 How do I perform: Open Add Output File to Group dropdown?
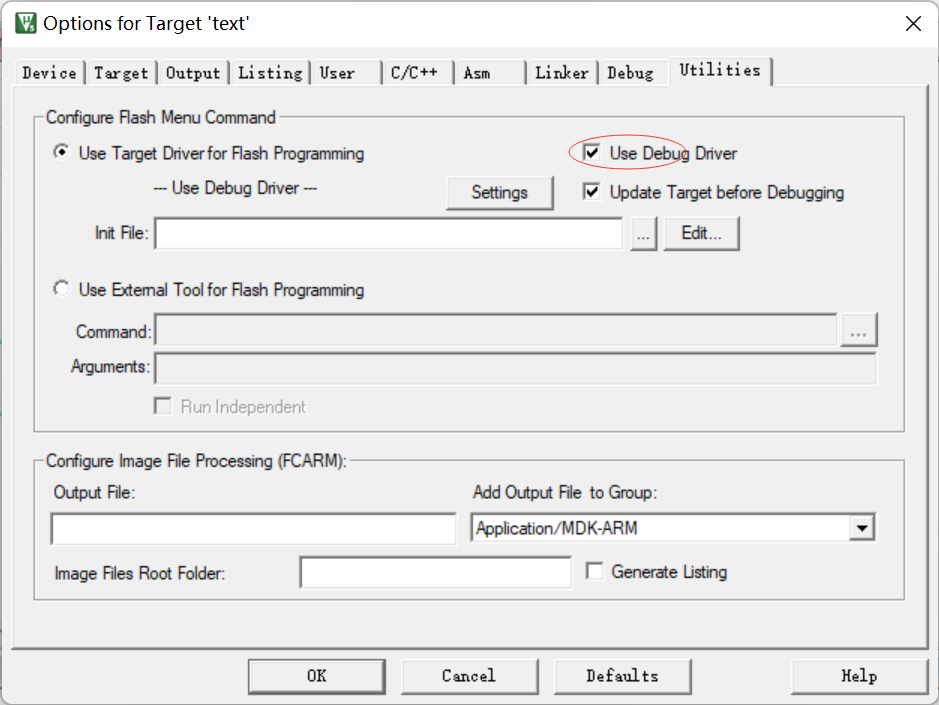862,528
